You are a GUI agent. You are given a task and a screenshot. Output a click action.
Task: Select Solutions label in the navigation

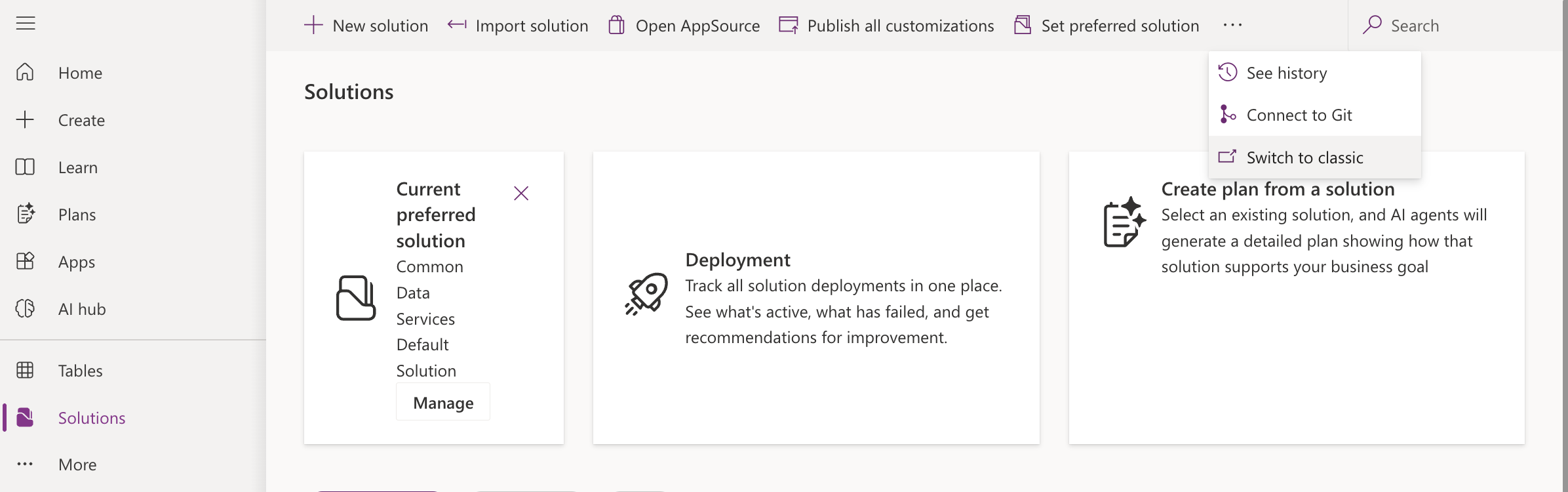tap(92, 418)
